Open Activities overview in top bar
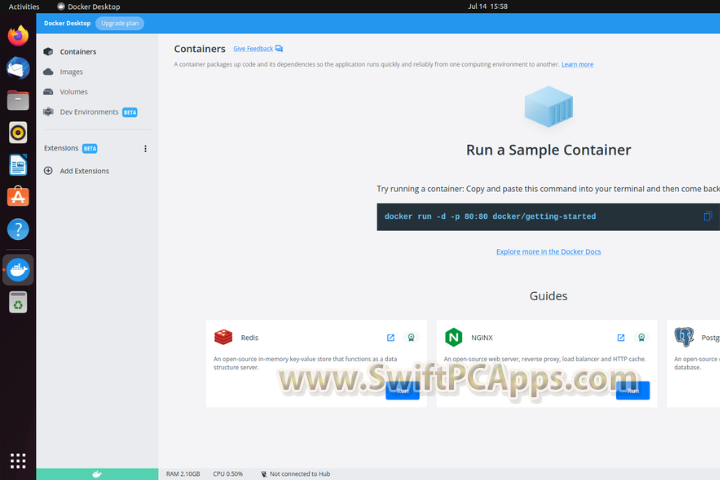720x480 pixels. 24,6
